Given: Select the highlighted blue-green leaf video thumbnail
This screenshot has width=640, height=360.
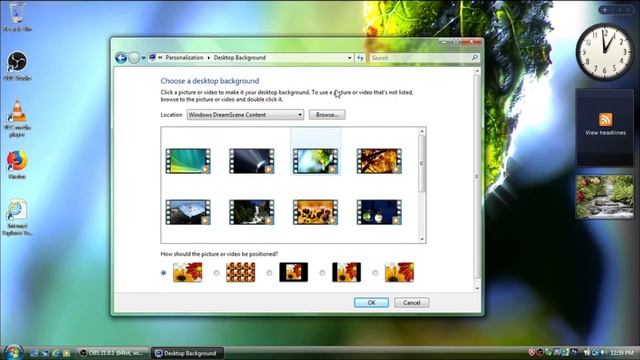Looking at the screenshot, I should [x=316, y=161].
